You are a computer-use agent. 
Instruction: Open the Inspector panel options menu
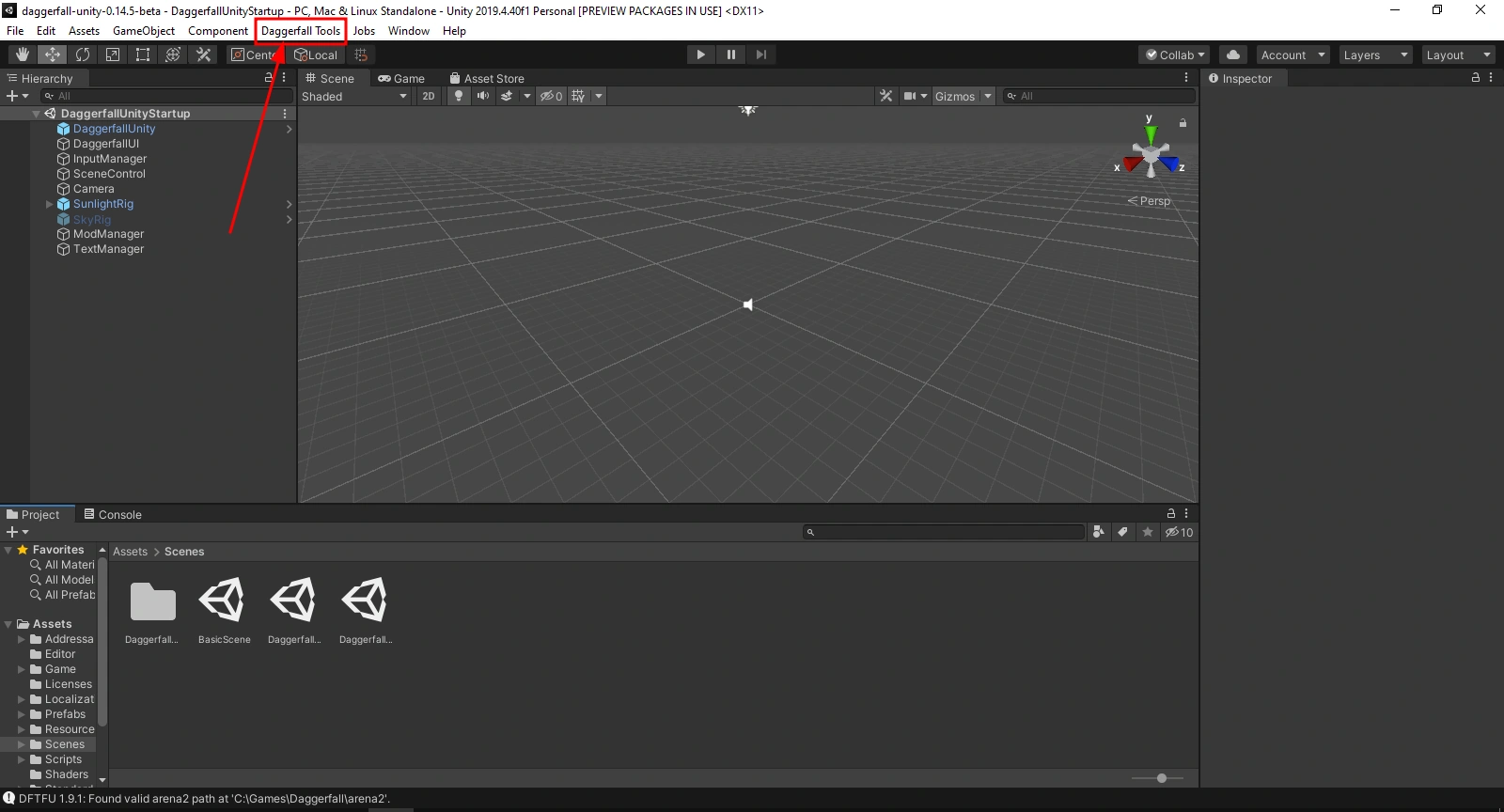[x=1491, y=78]
